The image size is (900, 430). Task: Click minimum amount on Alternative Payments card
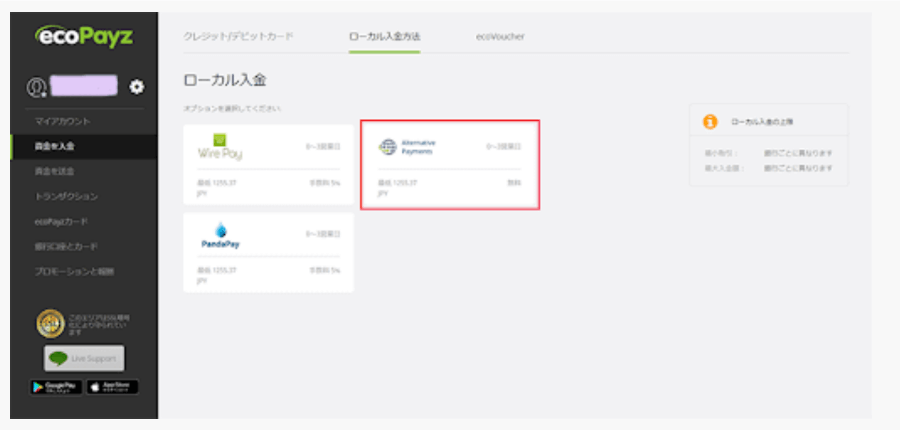(x=398, y=188)
